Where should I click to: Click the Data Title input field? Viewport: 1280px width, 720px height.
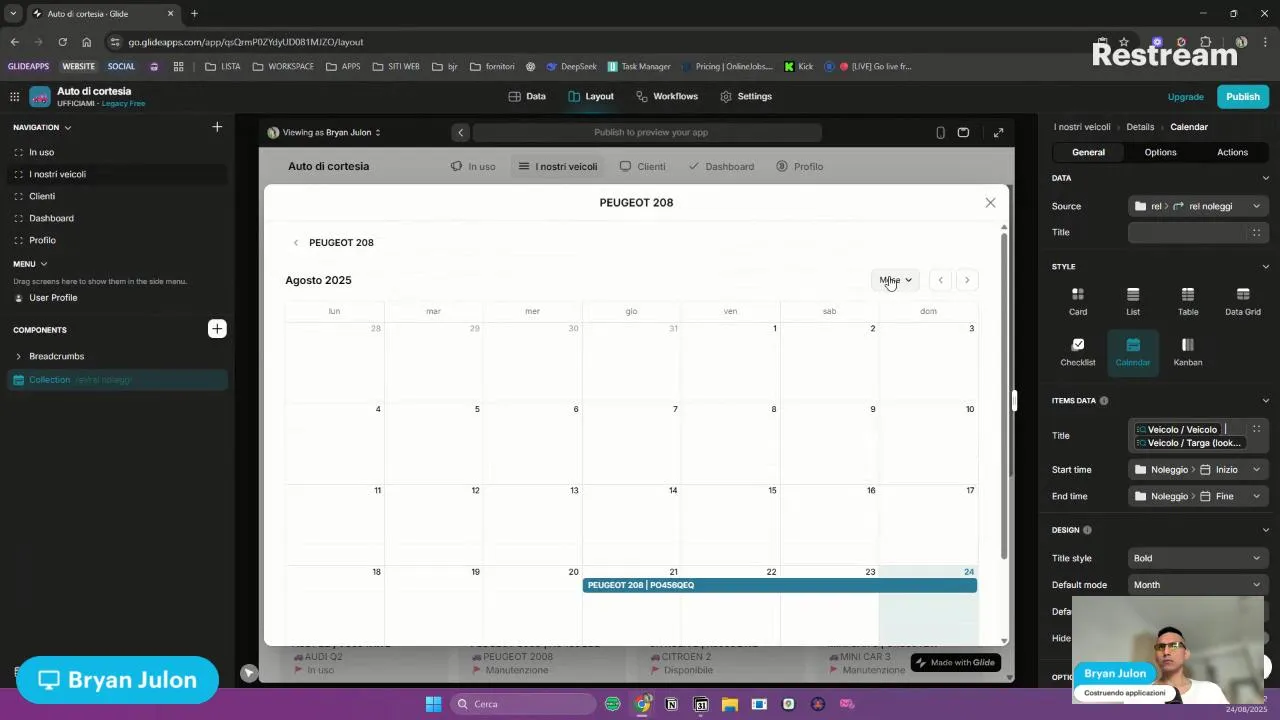[1198, 232]
